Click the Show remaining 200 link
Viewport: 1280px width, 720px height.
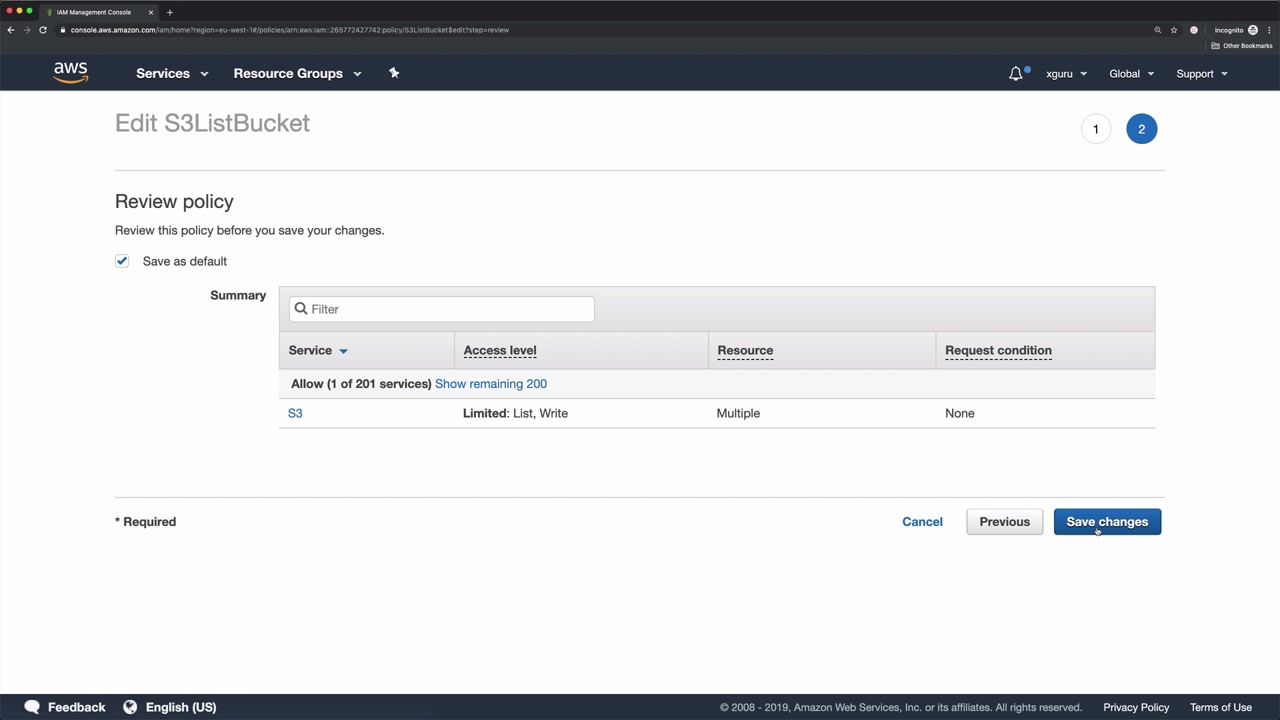coord(491,384)
